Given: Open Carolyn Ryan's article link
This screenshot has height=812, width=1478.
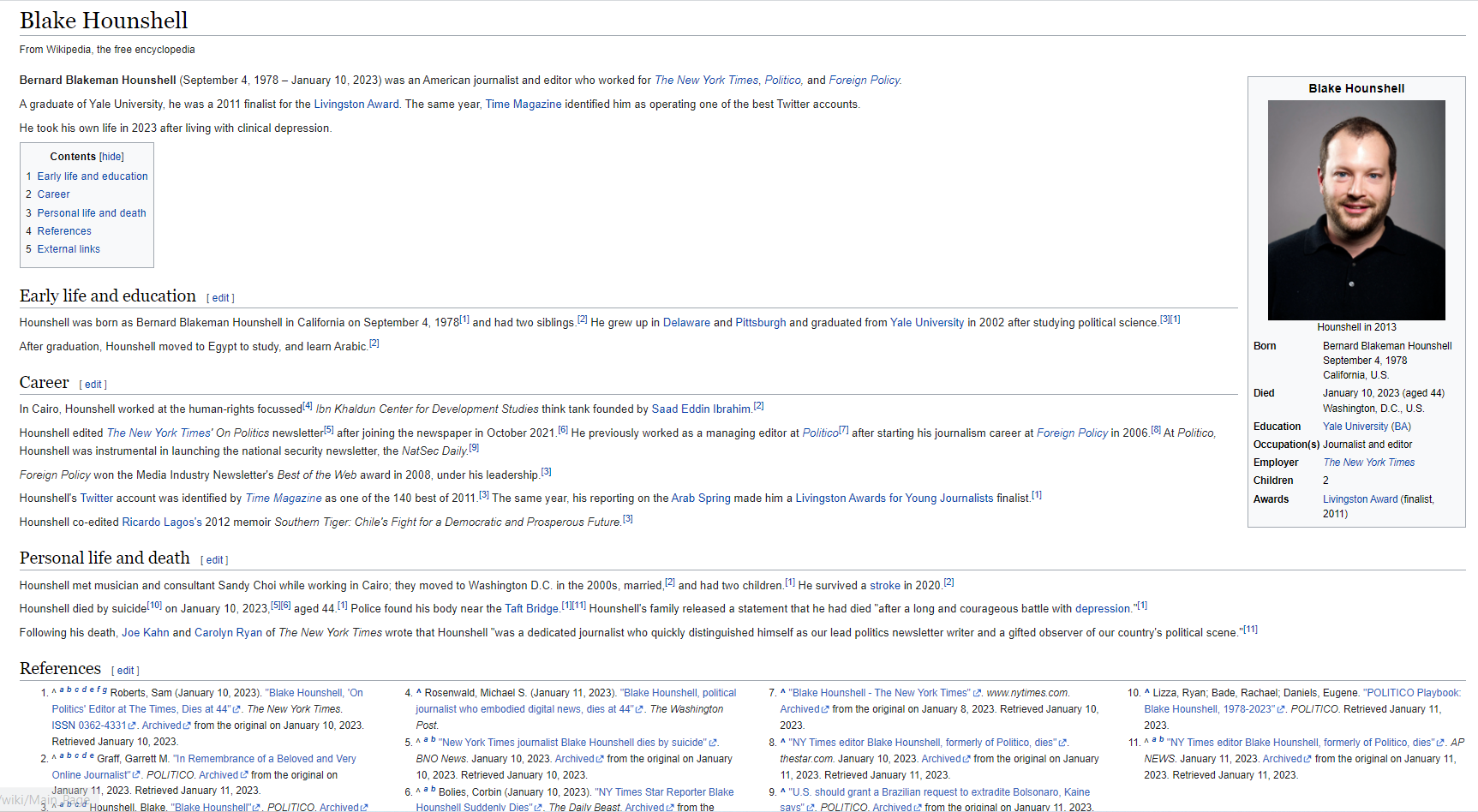Looking at the screenshot, I should [x=229, y=633].
